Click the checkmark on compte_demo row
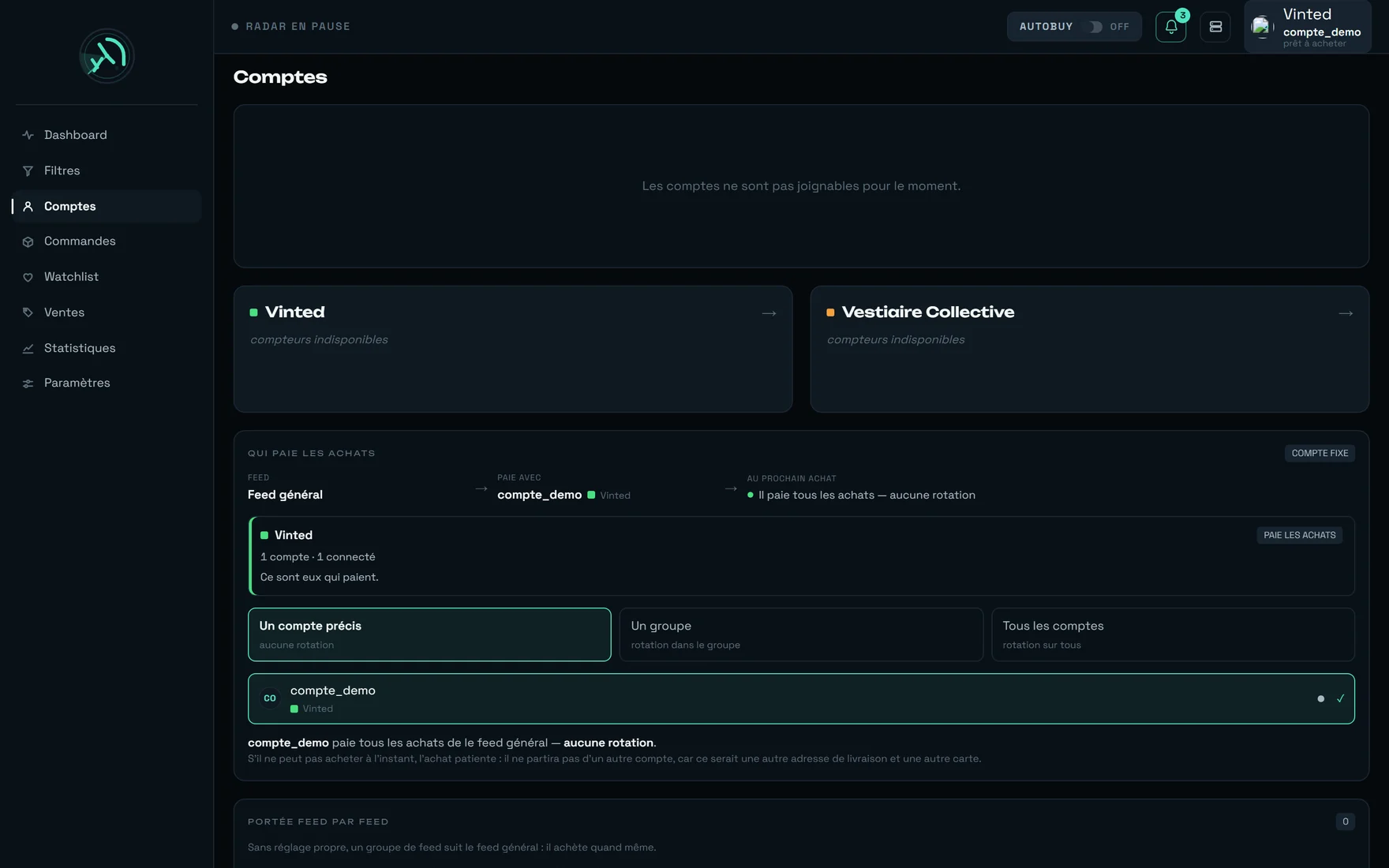1389x868 pixels. (x=1340, y=698)
